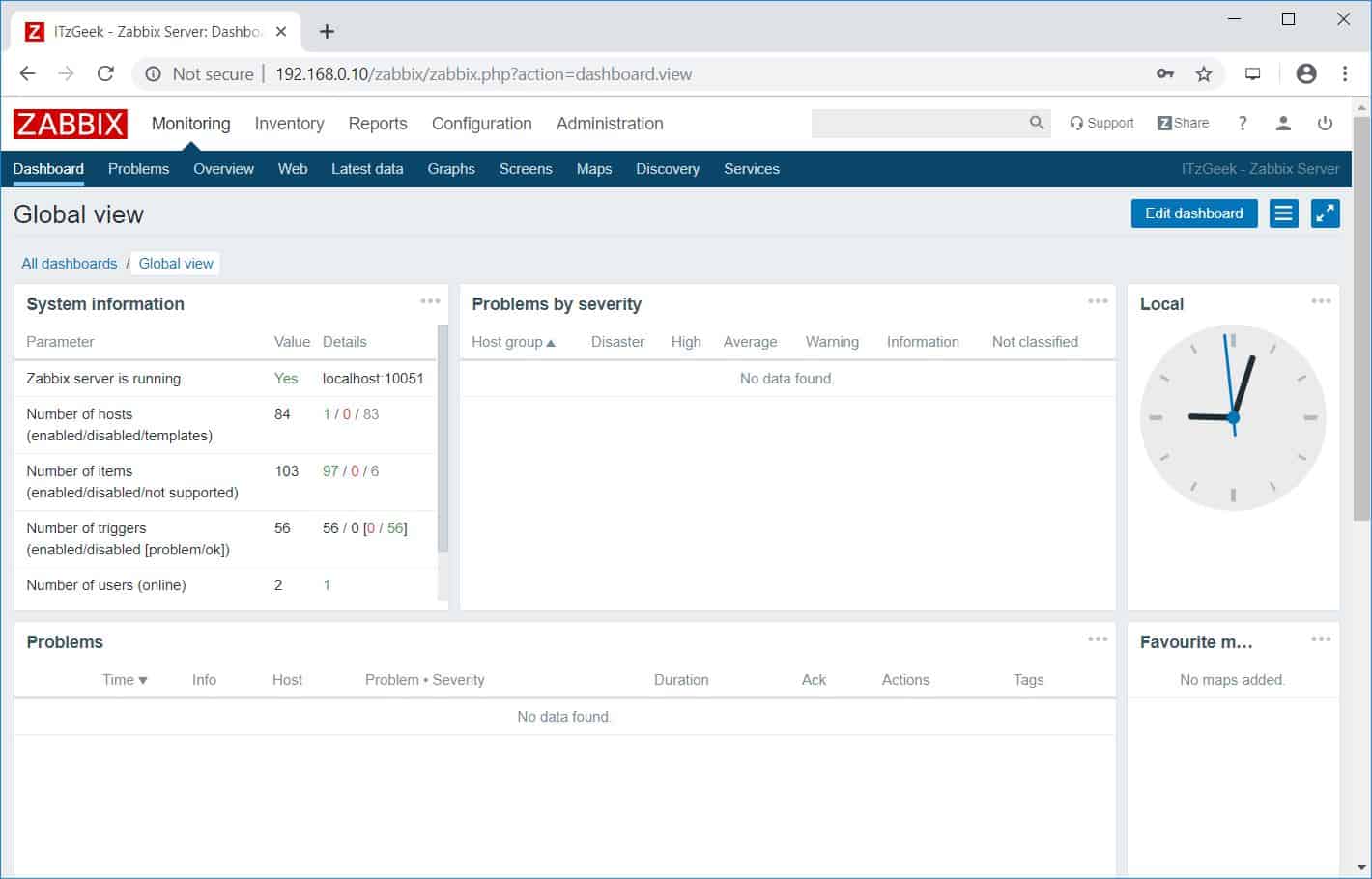Go to Maps submenu tab

tap(594, 169)
